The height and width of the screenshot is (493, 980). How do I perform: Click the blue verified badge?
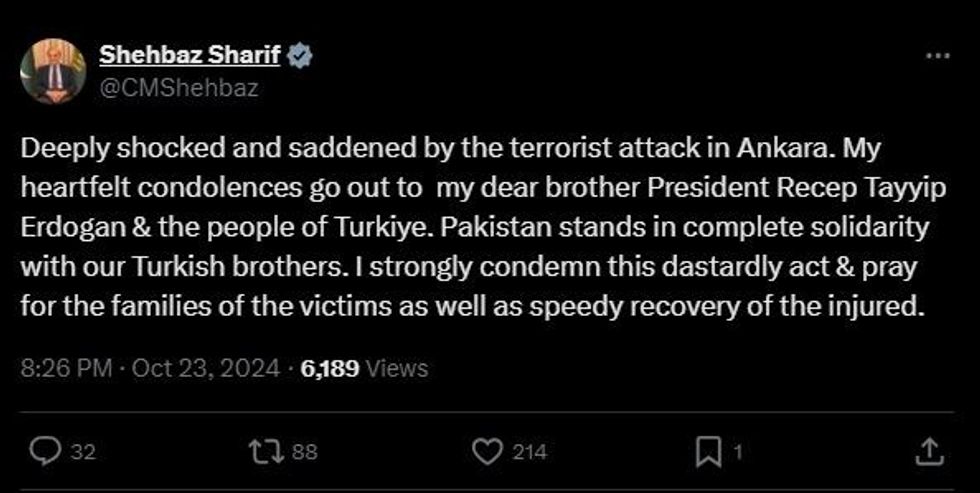click(300, 57)
